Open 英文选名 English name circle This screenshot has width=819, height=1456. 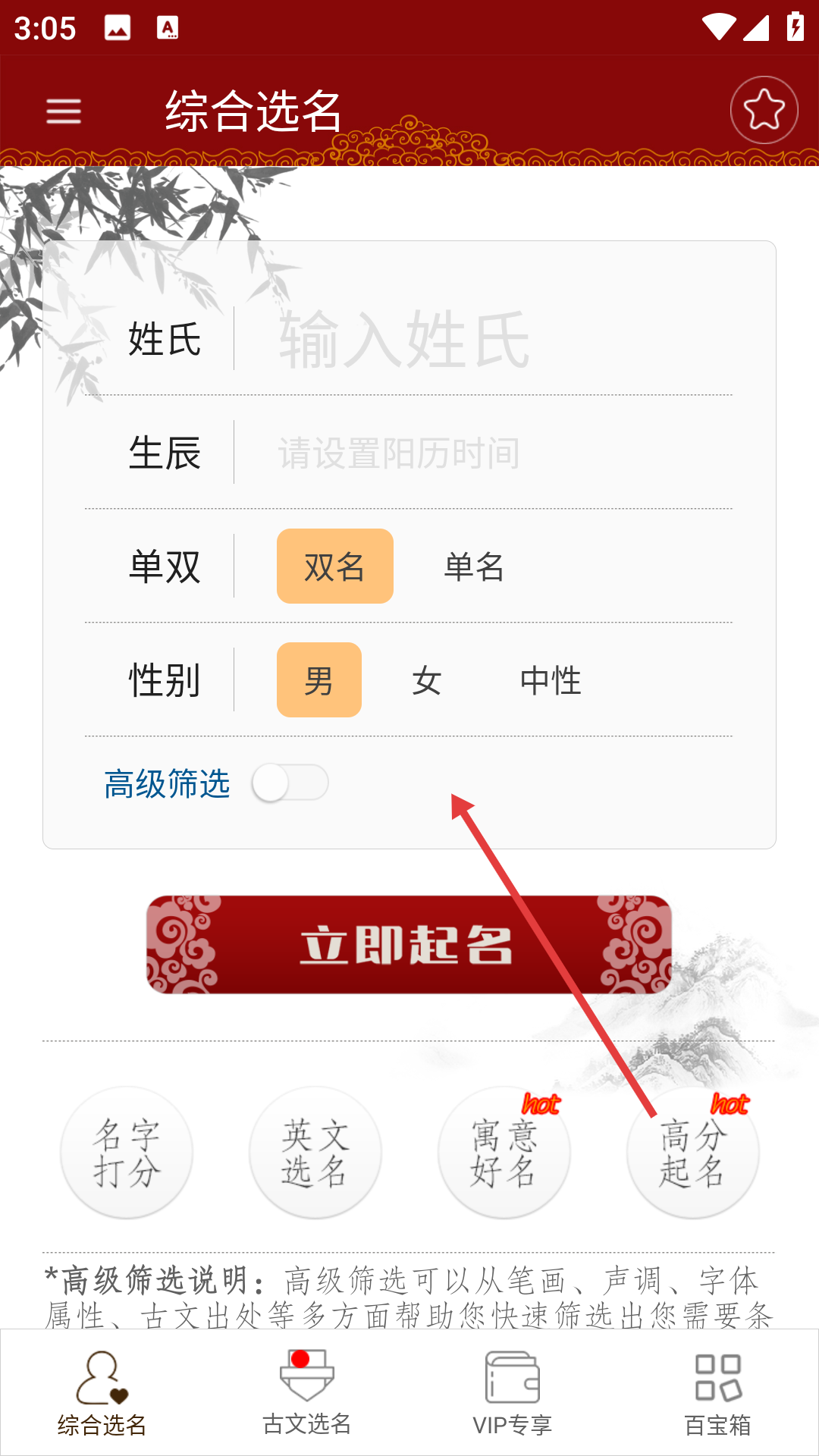(315, 1153)
